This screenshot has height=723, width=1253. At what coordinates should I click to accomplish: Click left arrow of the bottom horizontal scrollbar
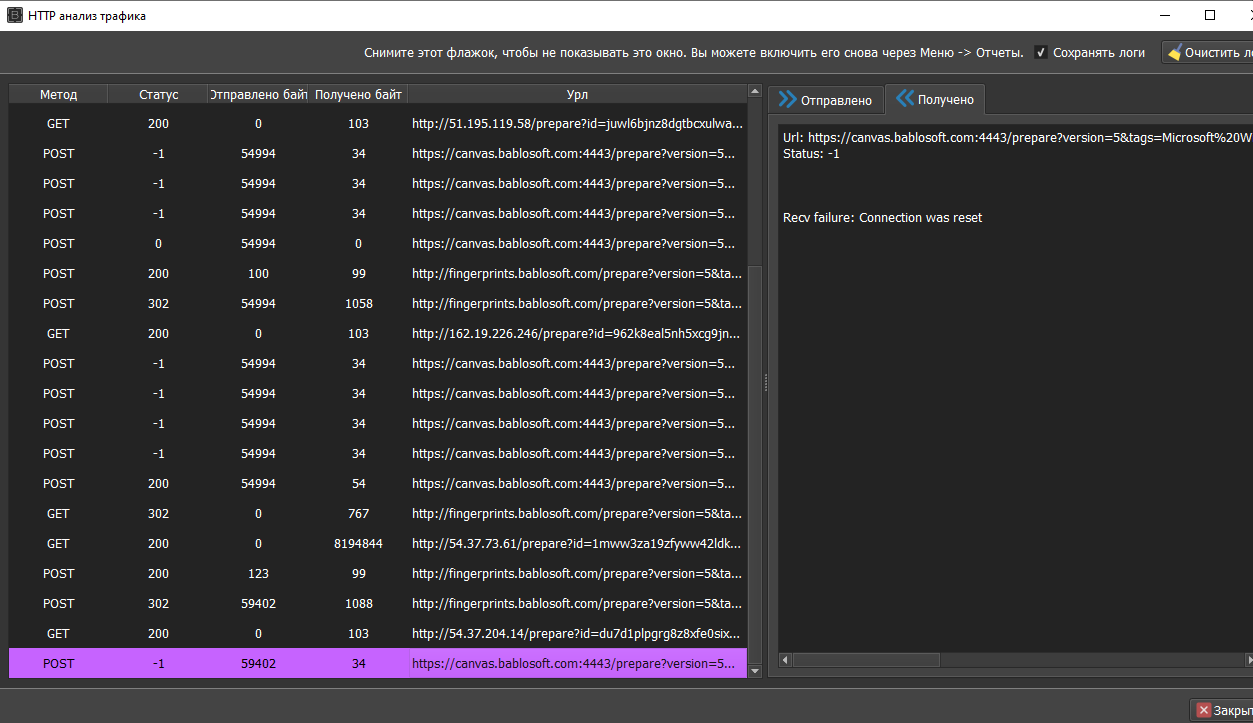(785, 660)
